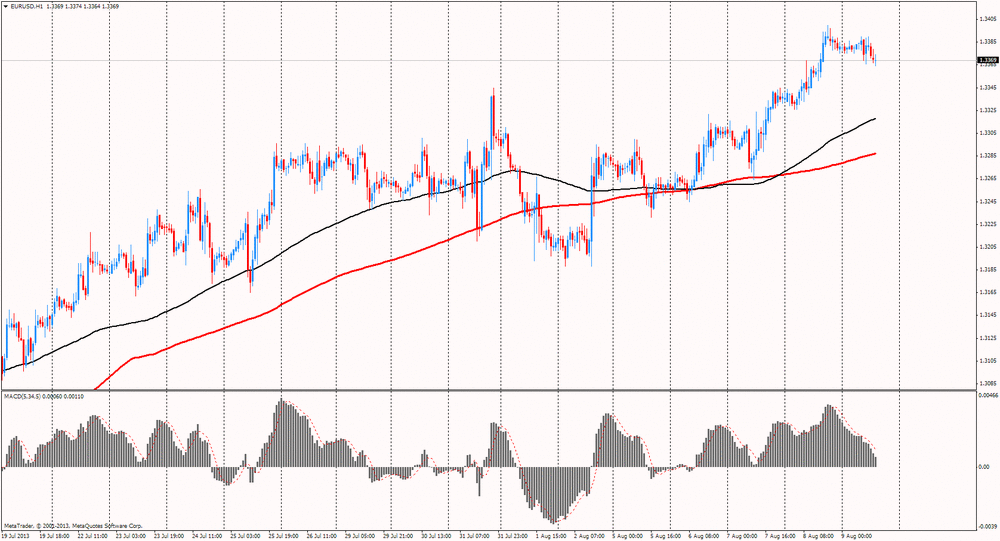
Task: Click the 5 Aug 16:00 time label
Action: pos(665,537)
